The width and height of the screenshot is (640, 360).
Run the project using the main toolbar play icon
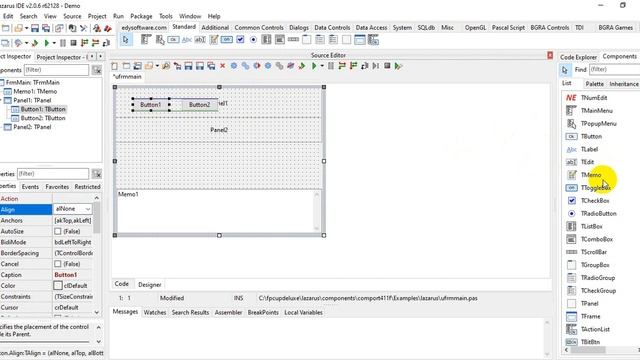pyautogui.click(x=47, y=43)
